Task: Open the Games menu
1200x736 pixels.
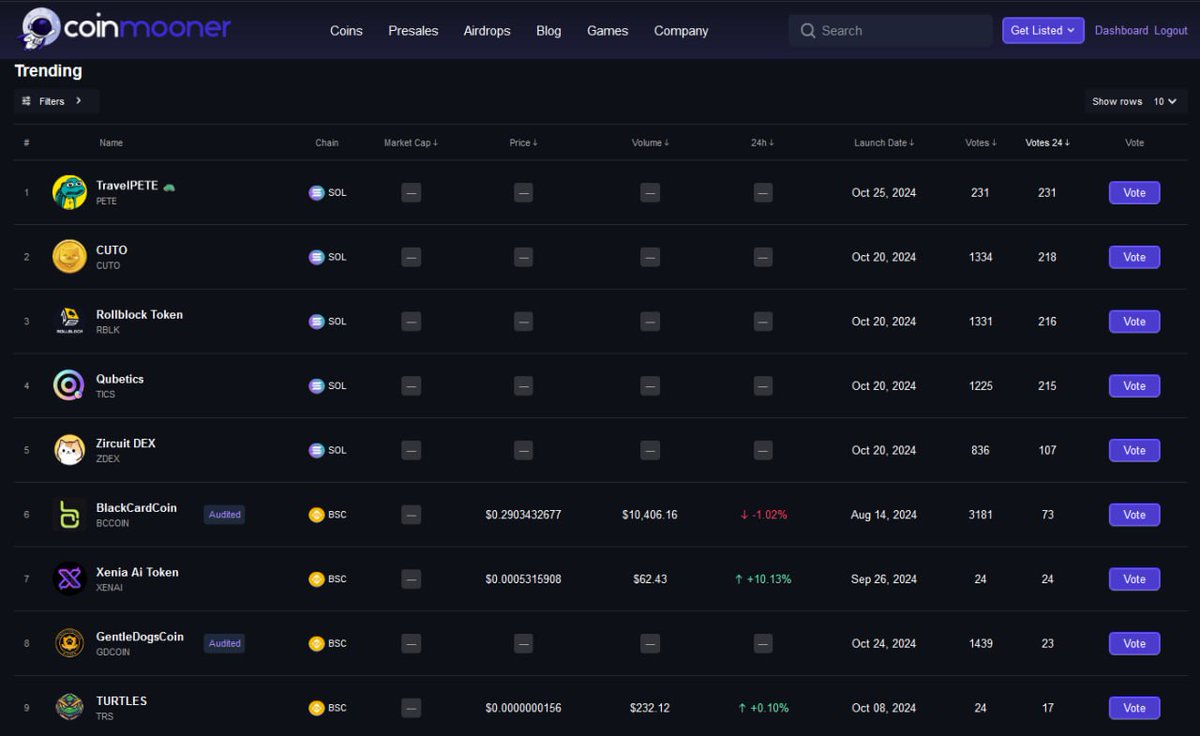Action: (x=608, y=31)
